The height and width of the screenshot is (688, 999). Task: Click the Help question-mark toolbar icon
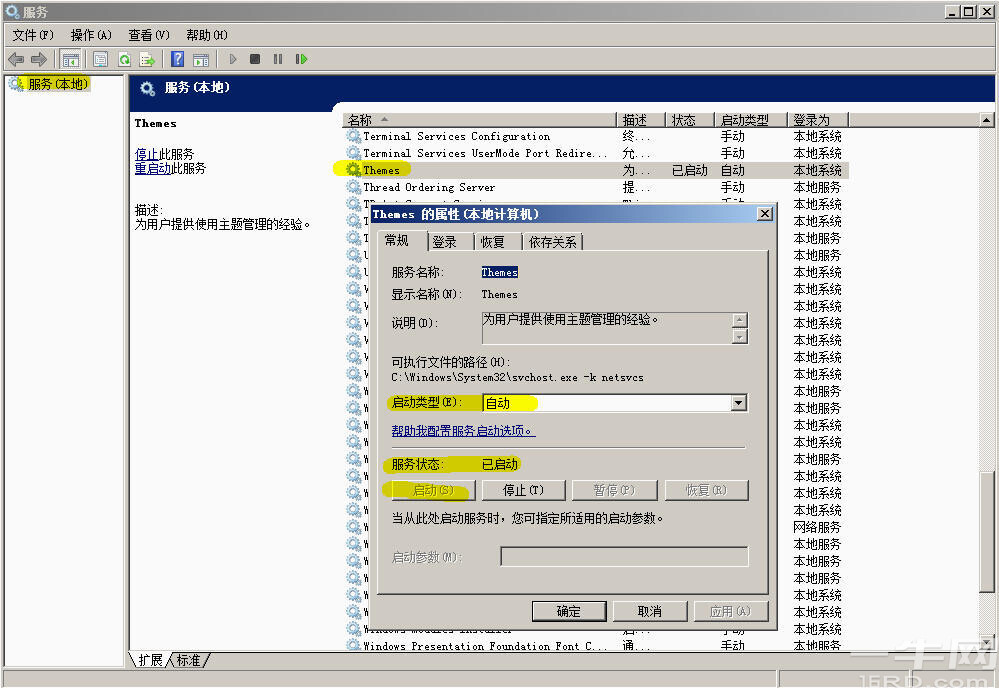[x=178, y=58]
